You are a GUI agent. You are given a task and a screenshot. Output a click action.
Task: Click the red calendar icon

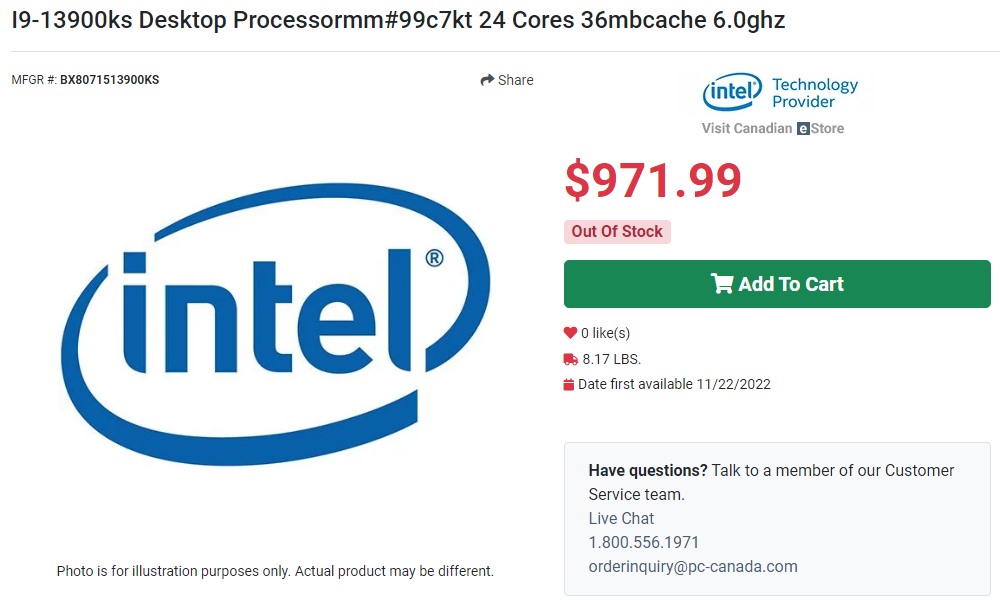[569, 385]
